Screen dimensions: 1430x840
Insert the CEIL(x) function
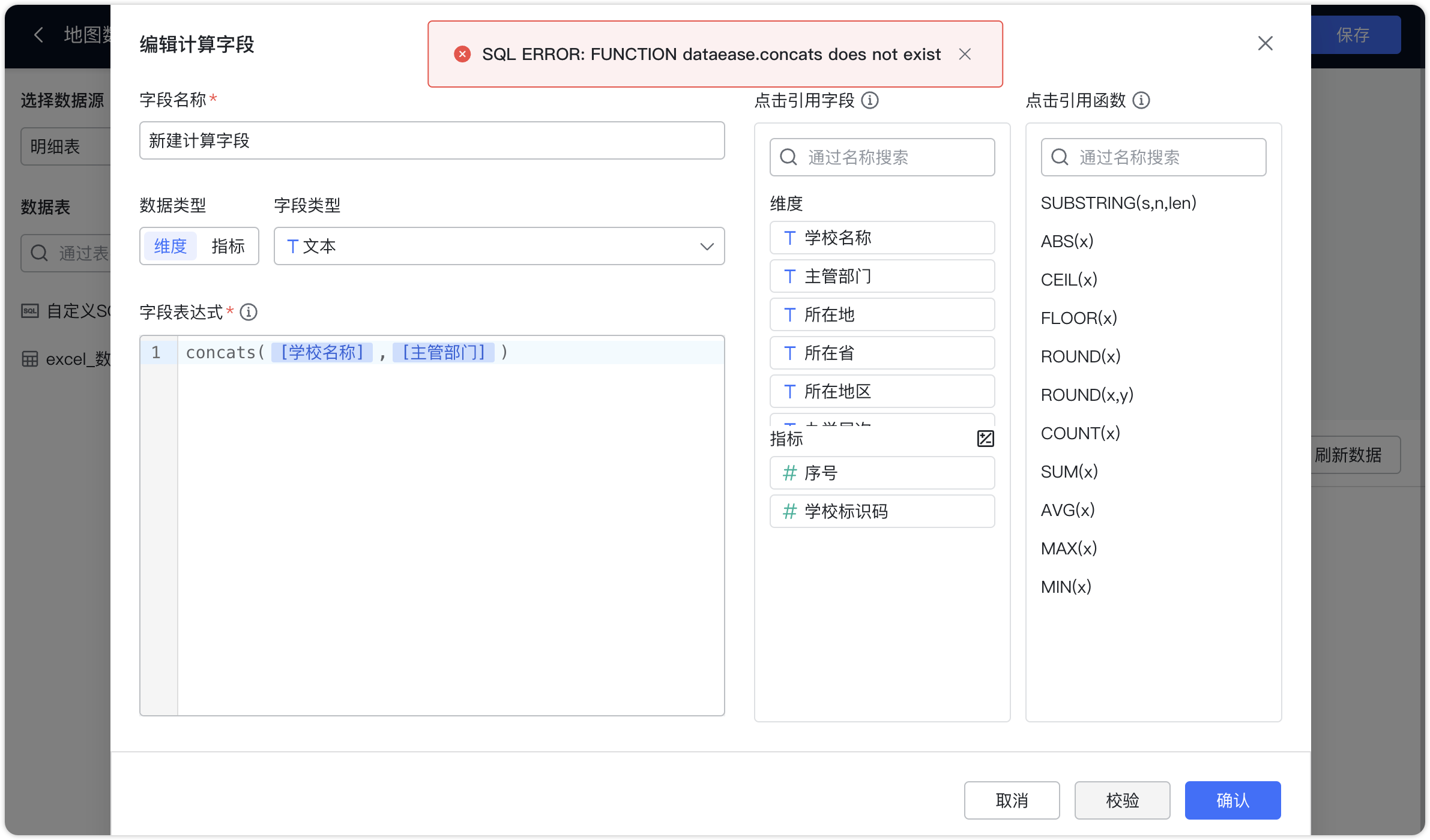[x=1069, y=280]
